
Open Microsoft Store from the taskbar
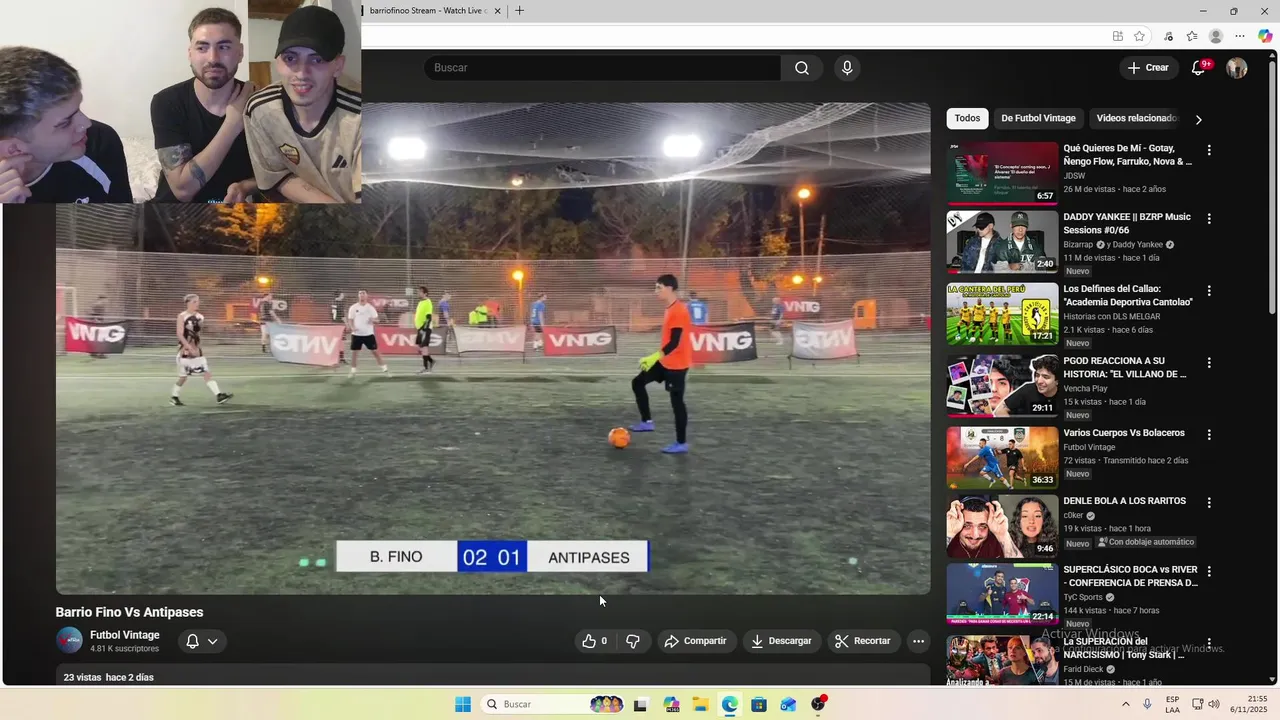[759, 704]
